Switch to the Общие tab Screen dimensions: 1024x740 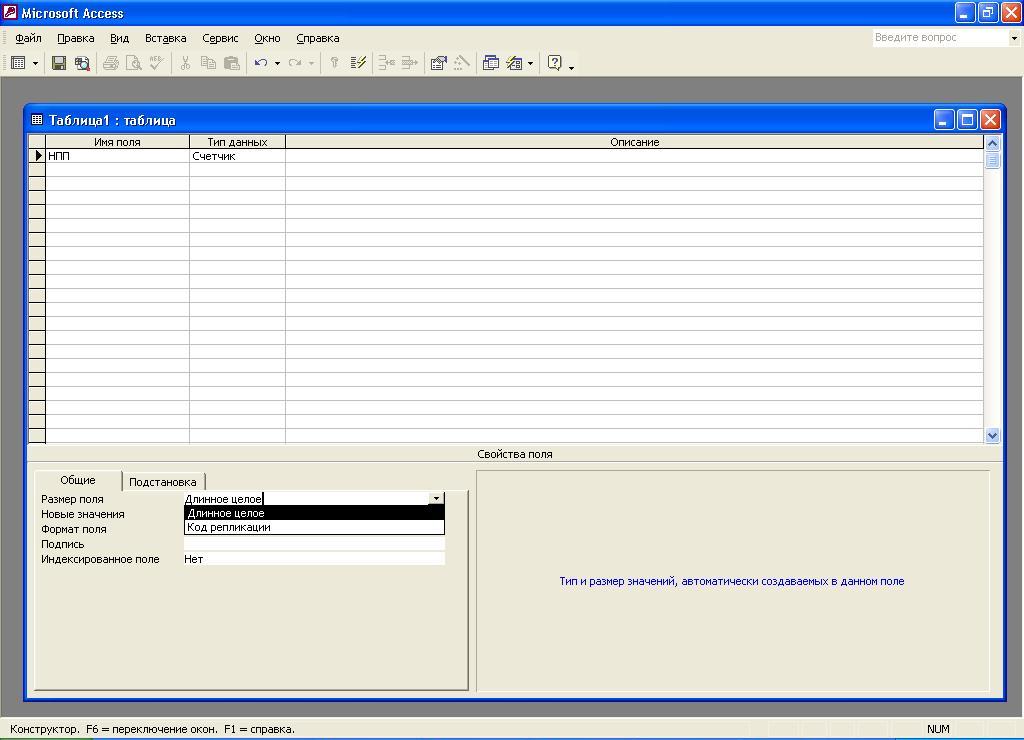tap(78, 480)
